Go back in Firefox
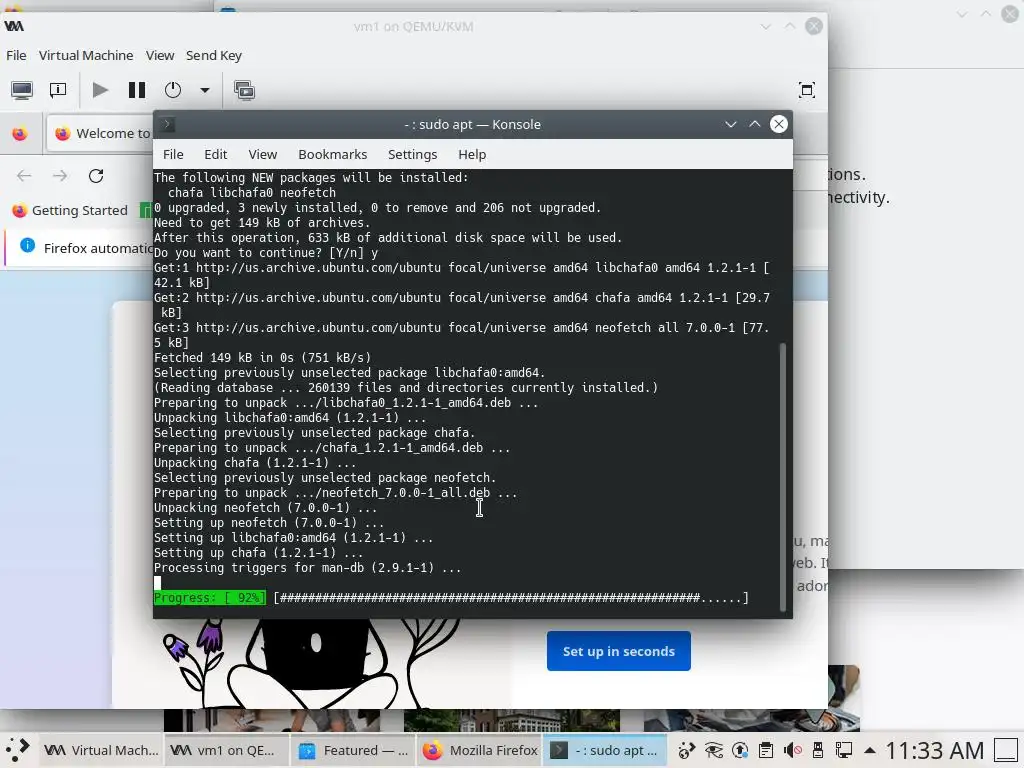 click(x=24, y=176)
